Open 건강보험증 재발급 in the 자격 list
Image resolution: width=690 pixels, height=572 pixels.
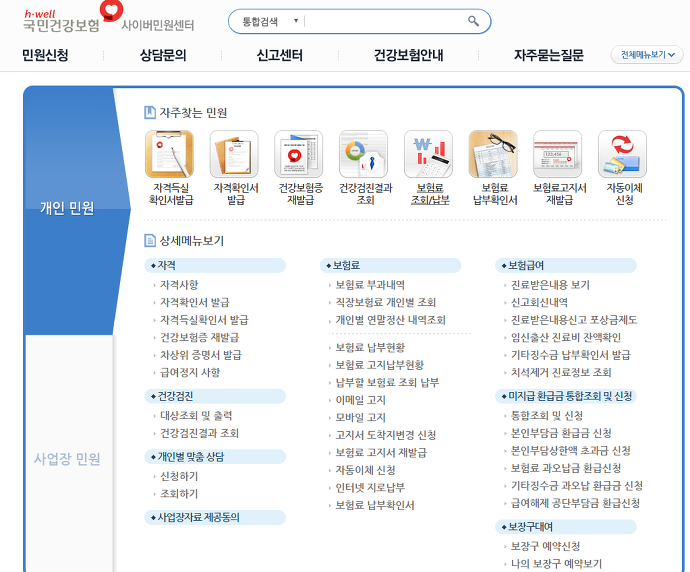click(x=199, y=337)
